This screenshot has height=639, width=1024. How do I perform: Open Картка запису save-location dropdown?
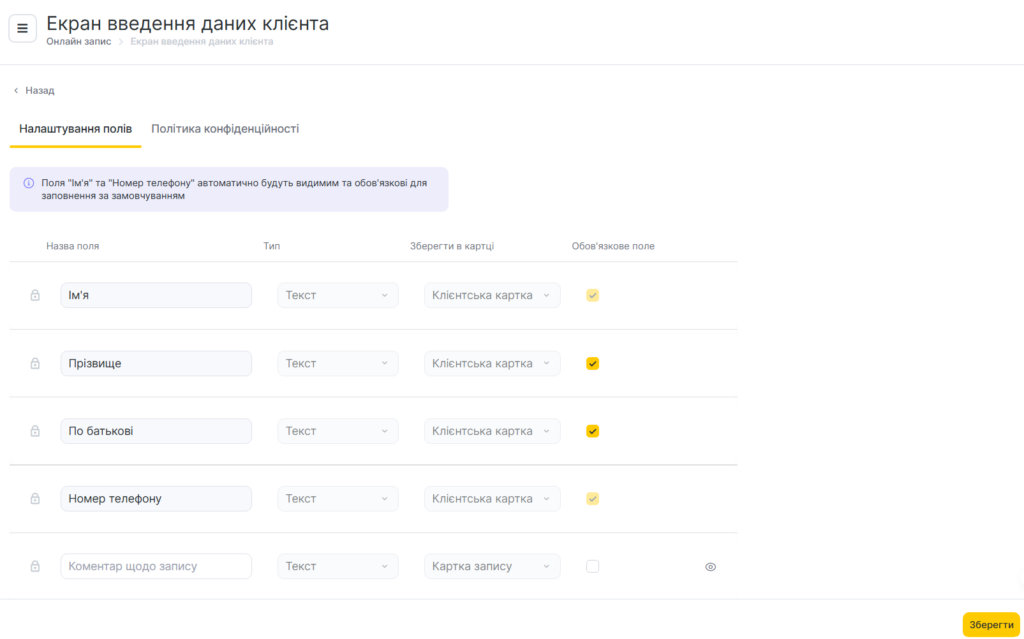[492, 566]
